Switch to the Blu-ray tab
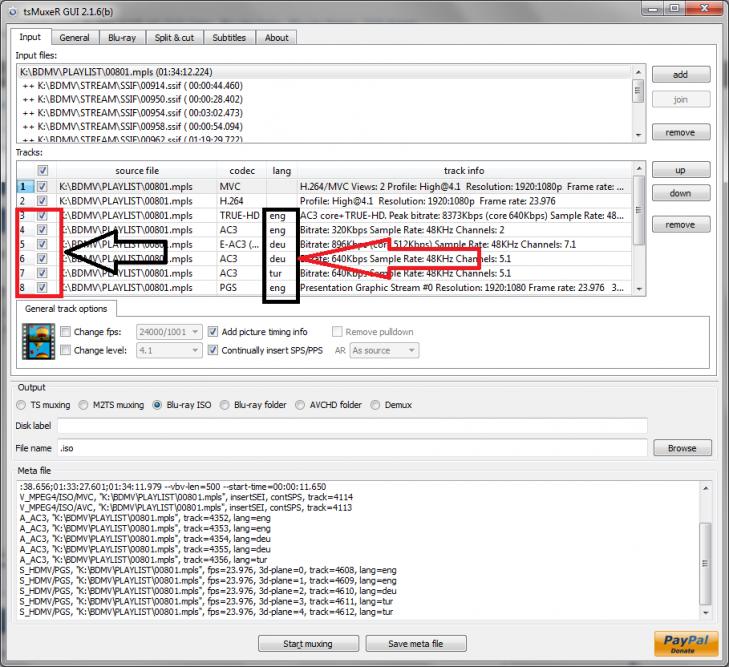 click(122, 38)
